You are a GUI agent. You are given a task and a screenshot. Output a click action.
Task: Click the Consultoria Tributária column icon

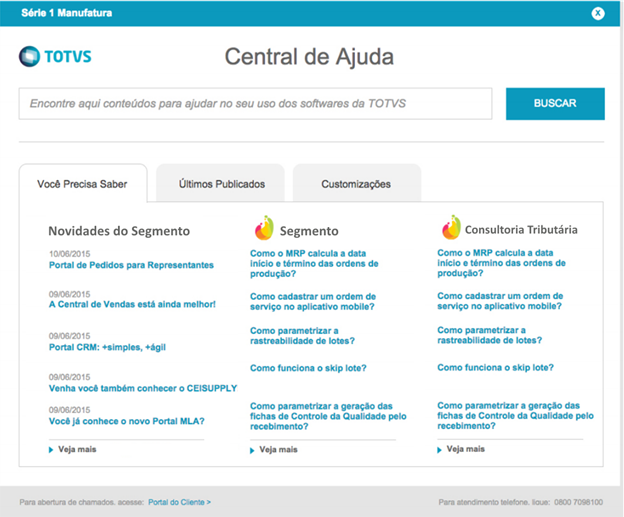tap(451, 227)
